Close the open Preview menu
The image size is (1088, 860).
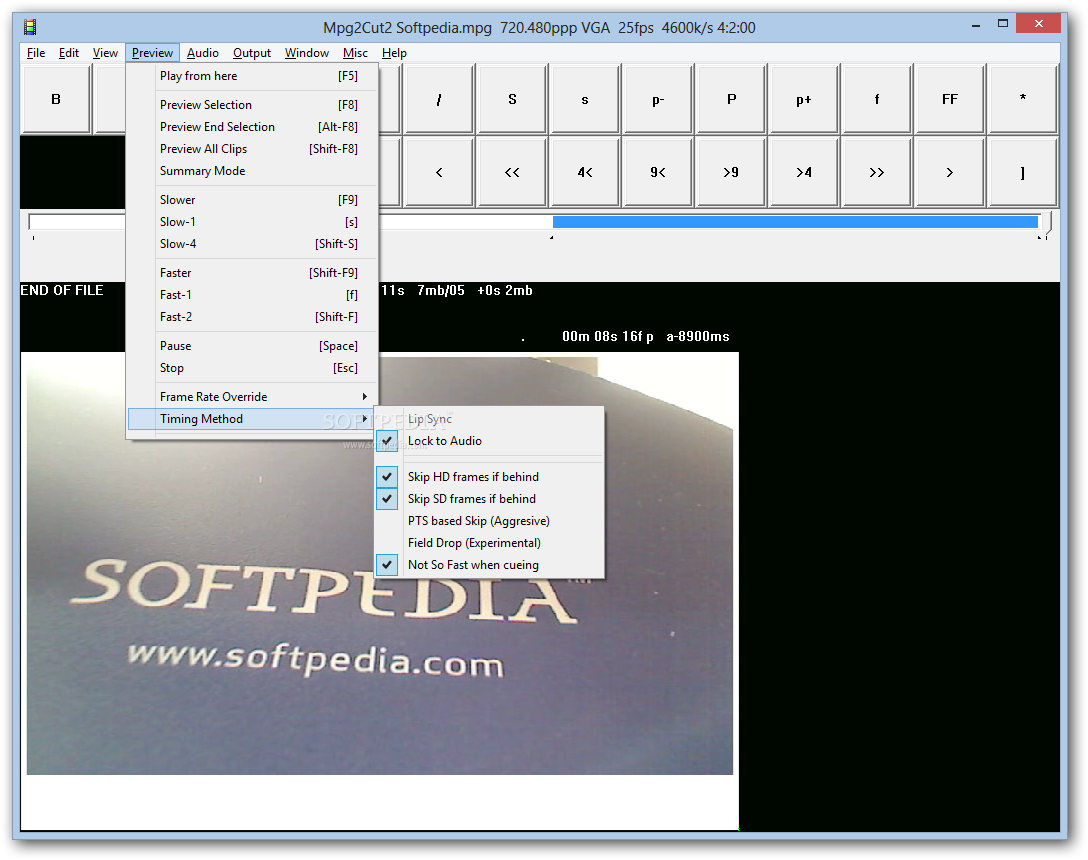tap(153, 53)
